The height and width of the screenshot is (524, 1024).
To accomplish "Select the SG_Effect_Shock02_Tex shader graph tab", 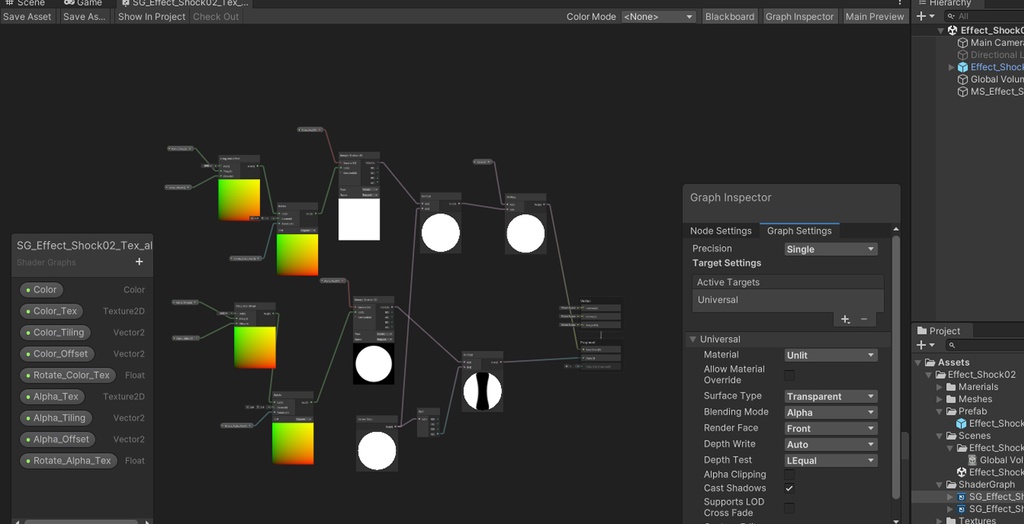I will [184, 3].
